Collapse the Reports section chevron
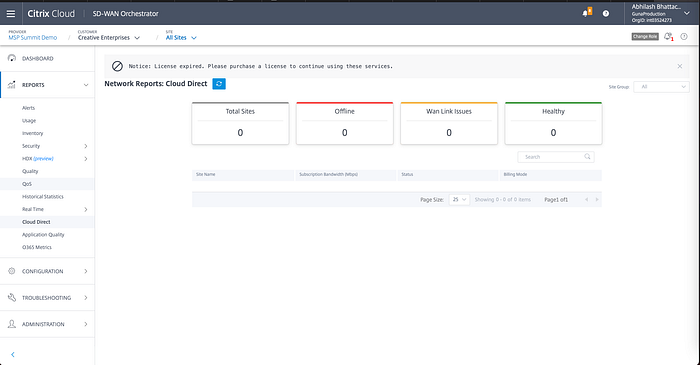 point(86,85)
